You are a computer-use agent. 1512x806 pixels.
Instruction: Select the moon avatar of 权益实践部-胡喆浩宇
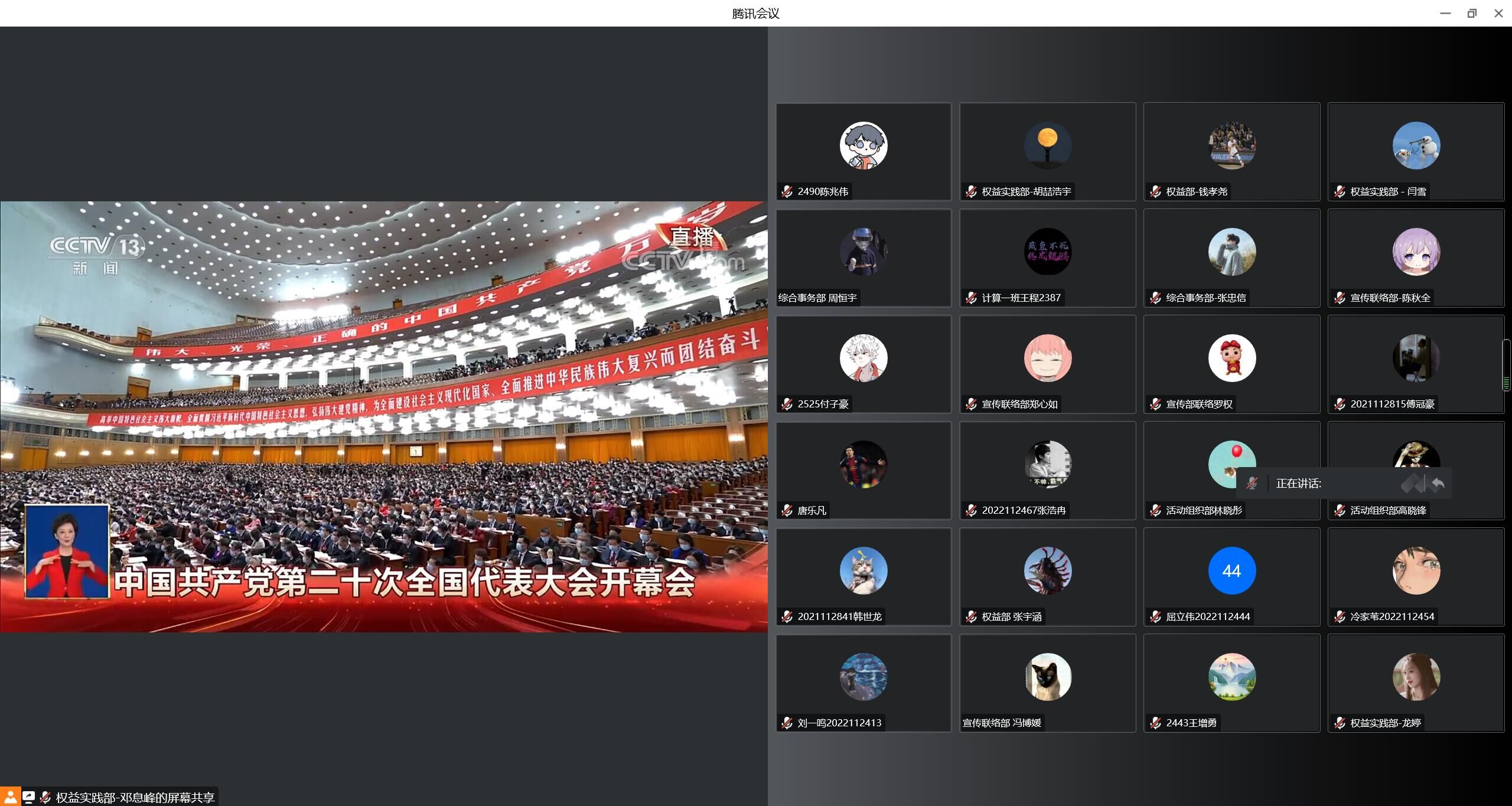point(1048,145)
